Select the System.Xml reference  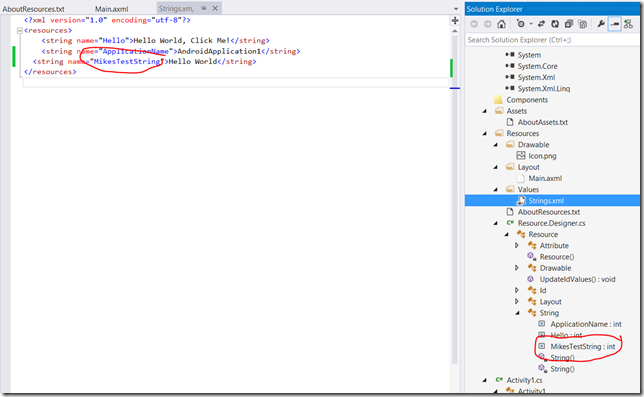536,78
